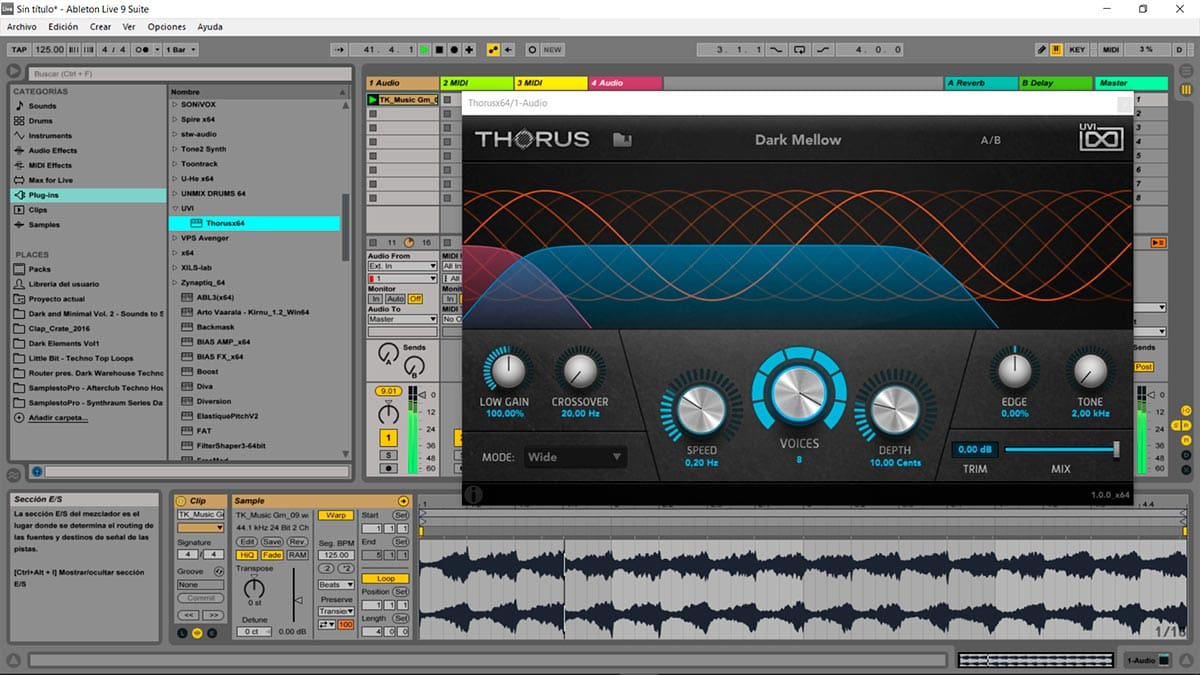The width and height of the screenshot is (1200, 675).
Task: Click the Punch-In switch icon
Action: click(774, 49)
